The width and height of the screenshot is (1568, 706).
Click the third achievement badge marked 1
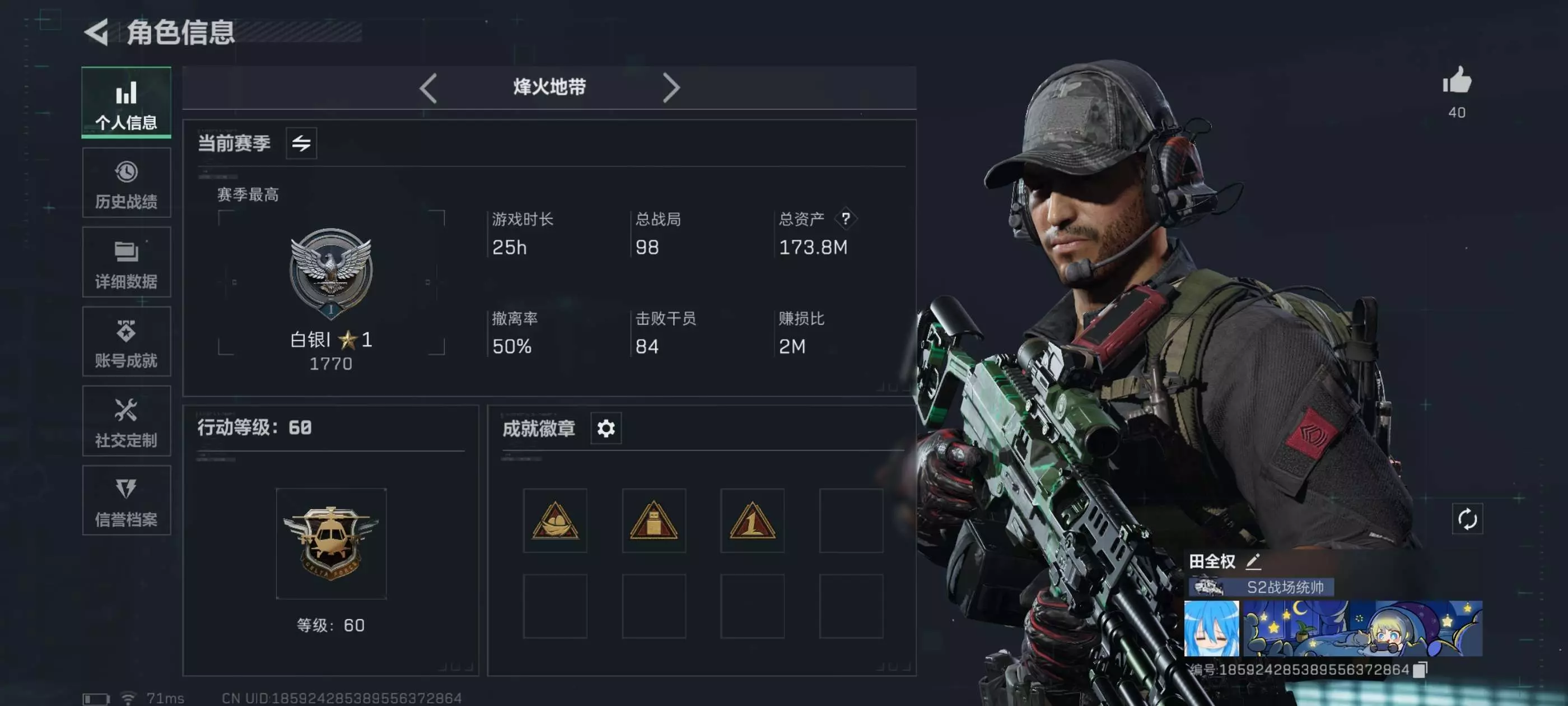click(x=752, y=520)
